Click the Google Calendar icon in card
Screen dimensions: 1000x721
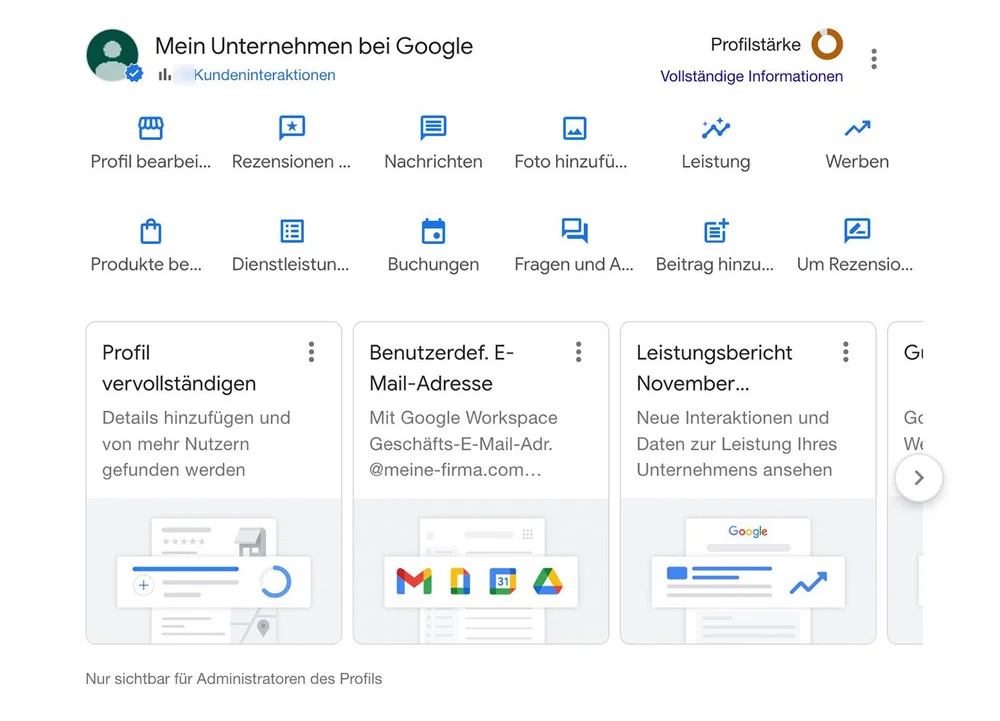tap(503, 581)
